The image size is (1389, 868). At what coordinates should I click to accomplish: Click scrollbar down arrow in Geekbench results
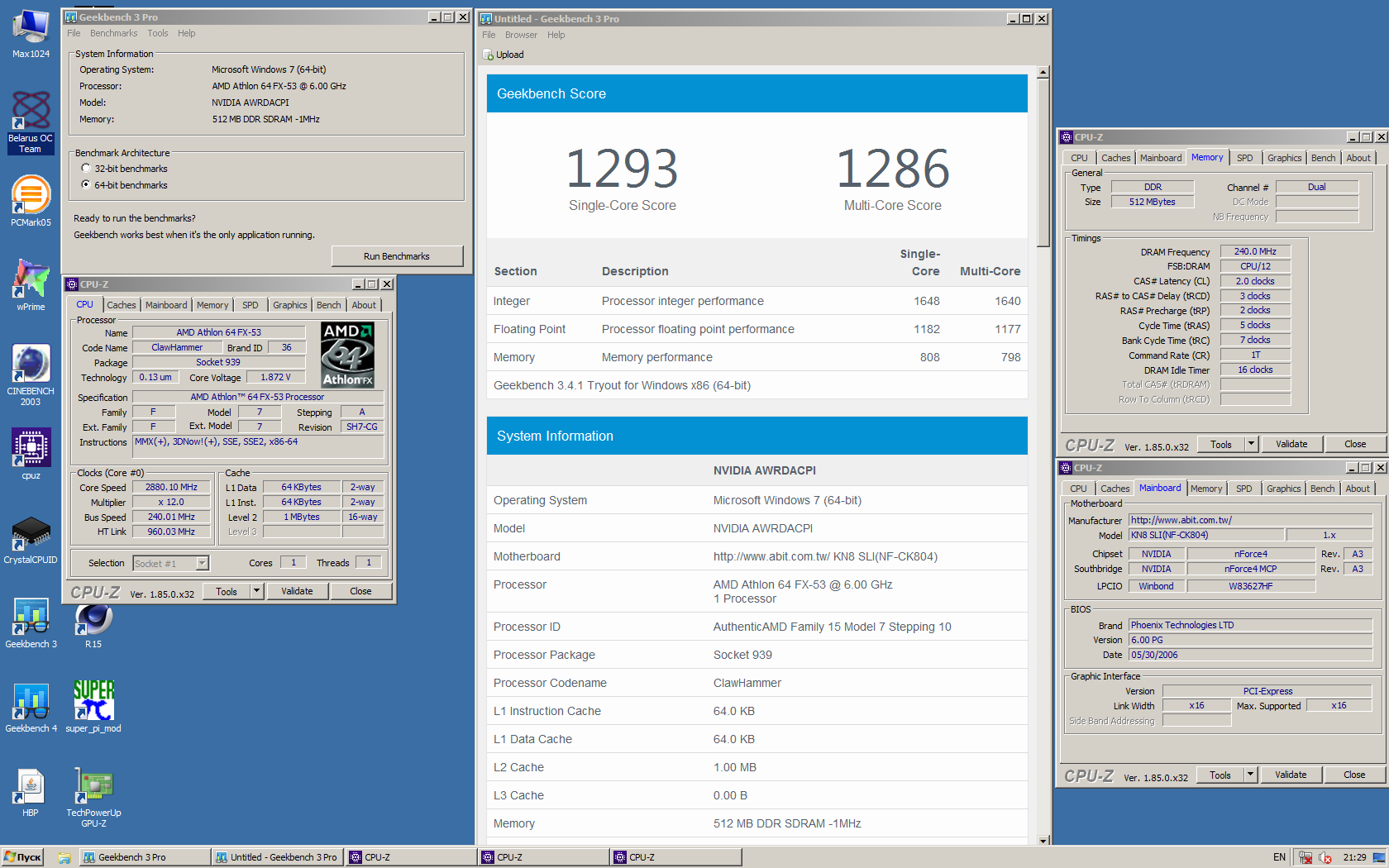click(1043, 840)
